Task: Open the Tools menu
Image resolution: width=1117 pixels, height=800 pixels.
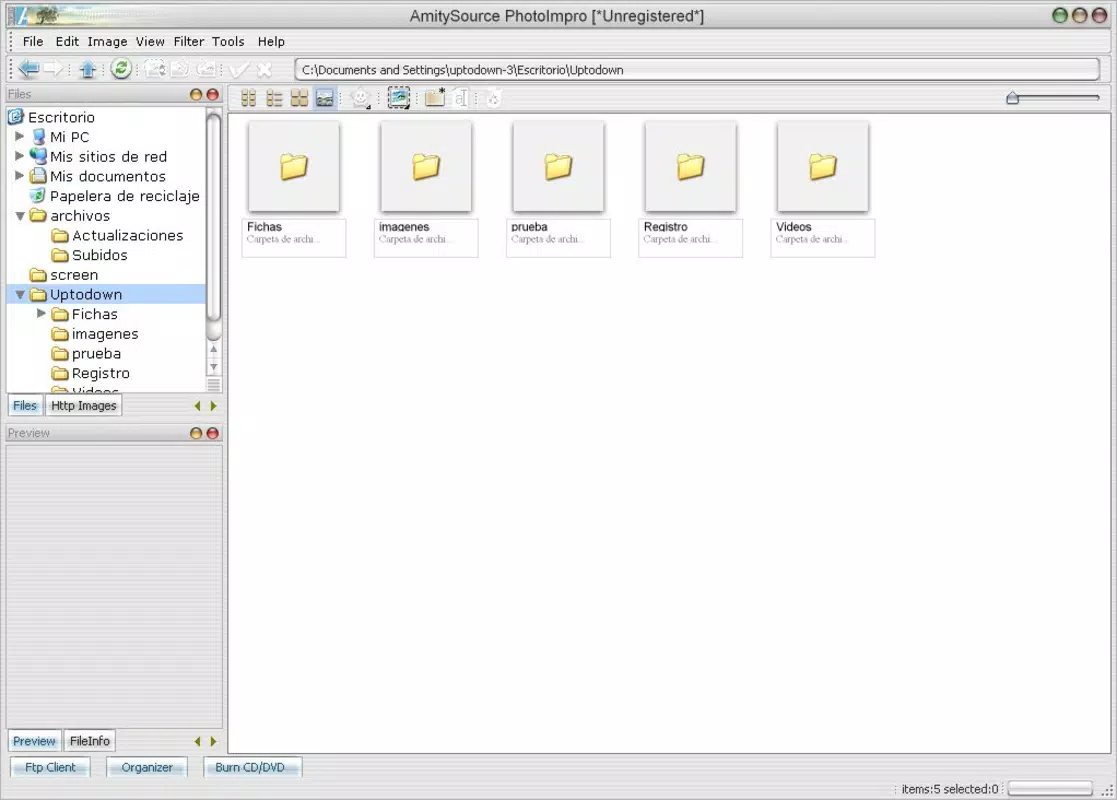Action: pos(228,41)
